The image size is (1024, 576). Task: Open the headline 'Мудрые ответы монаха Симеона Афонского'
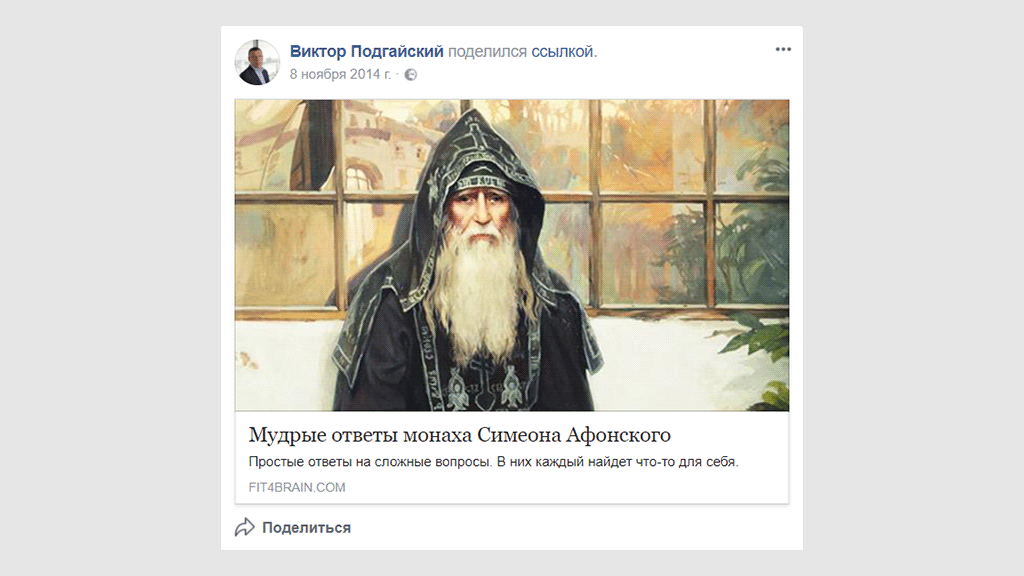(460, 435)
